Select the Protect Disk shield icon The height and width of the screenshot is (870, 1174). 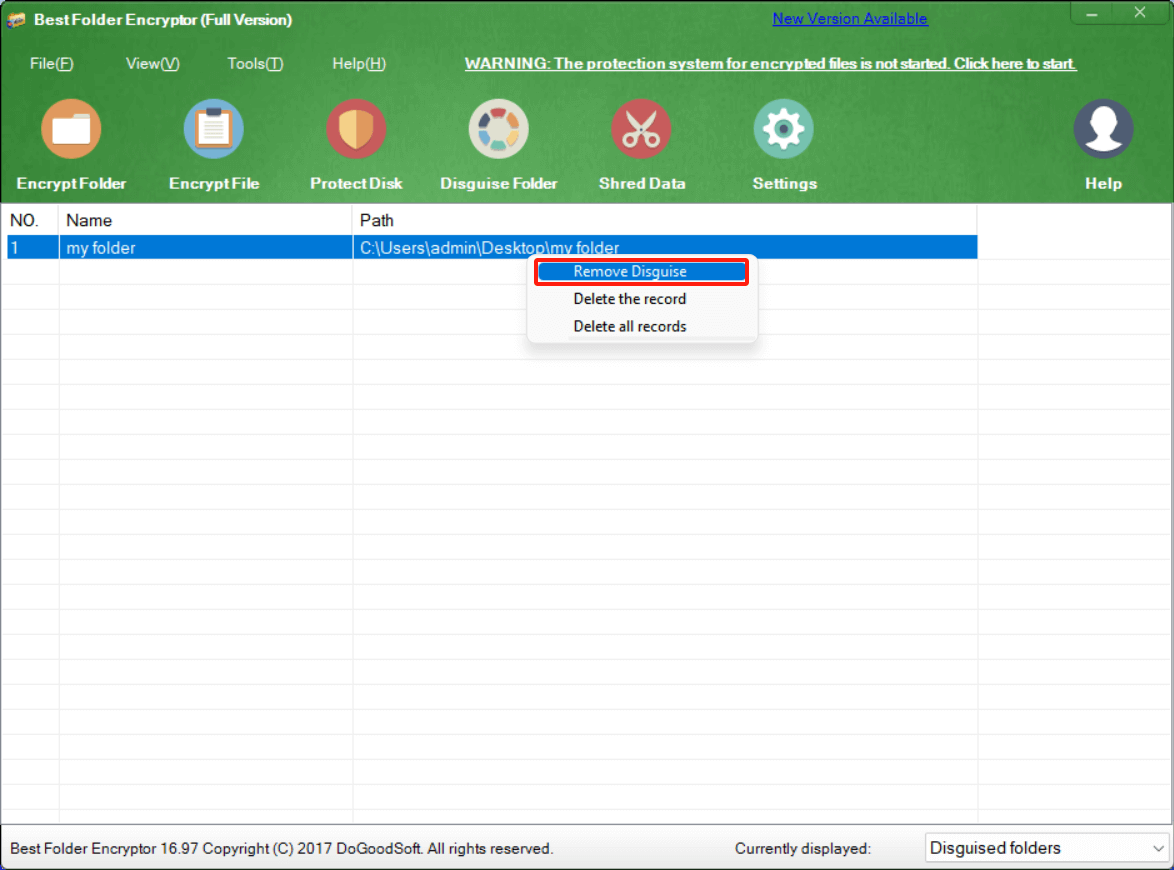[356, 129]
